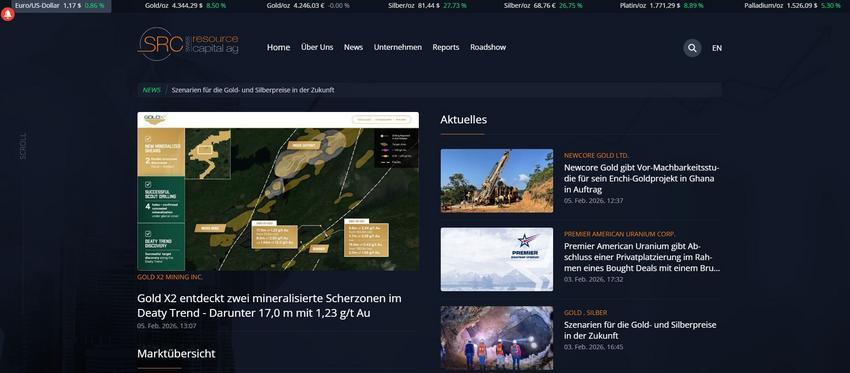Click the Premier American Uranium logo thumbnail
This screenshot has width=850, height=373.
[x=497, y=259]
